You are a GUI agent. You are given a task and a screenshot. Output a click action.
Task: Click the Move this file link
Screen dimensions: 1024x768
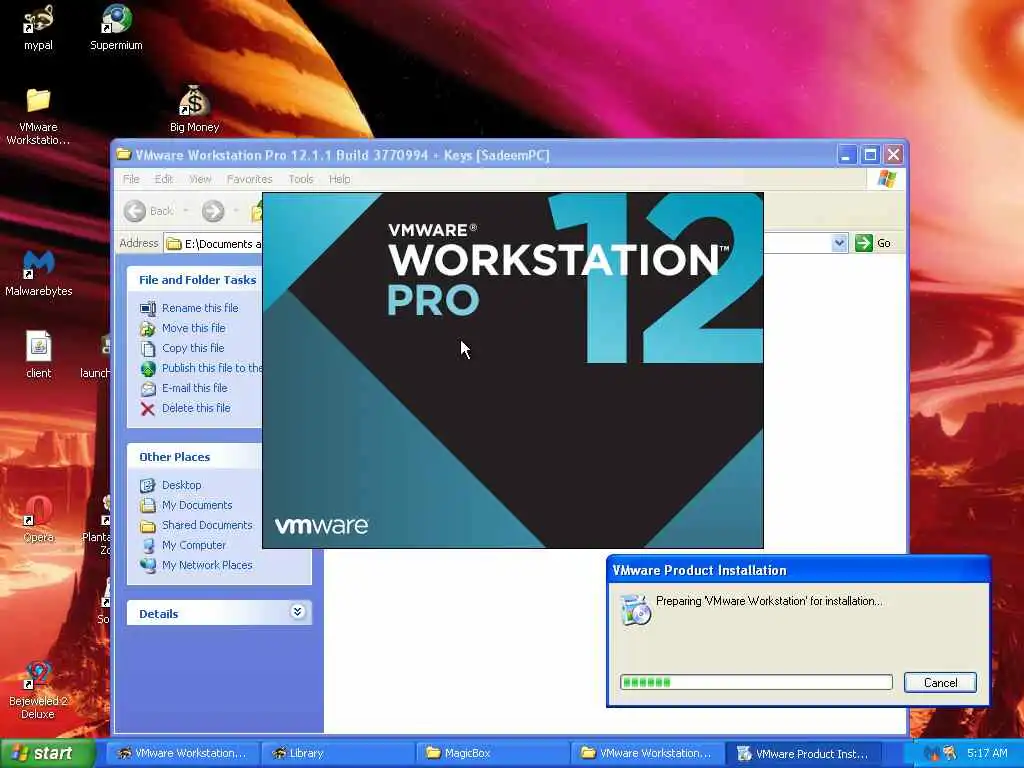193,328
